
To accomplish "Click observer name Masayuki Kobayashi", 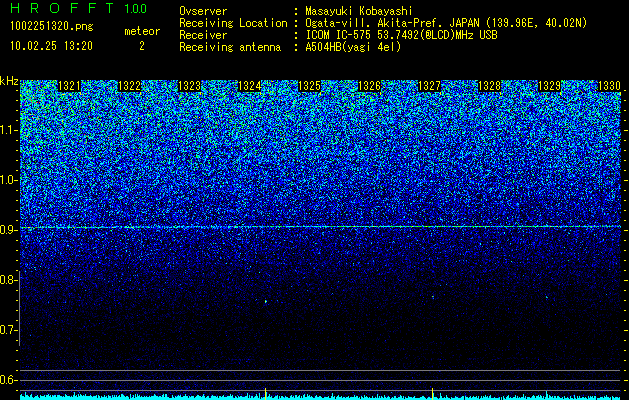I will point(359,11).
